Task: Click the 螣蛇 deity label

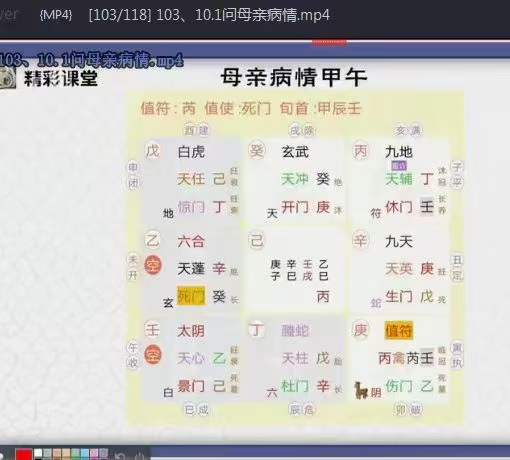Action: [295, 331]
